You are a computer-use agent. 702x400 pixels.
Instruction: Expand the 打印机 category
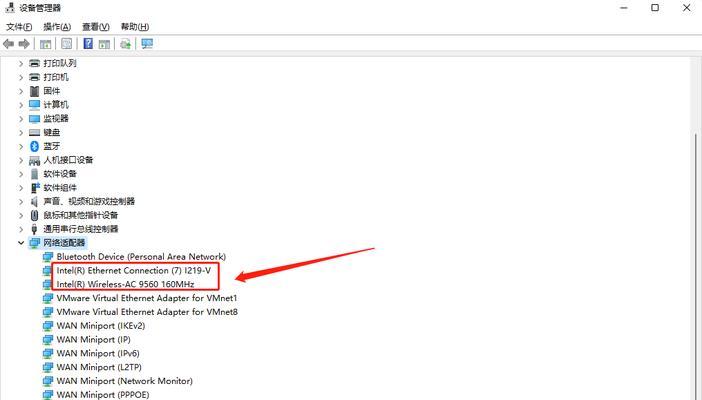[21, 77]
